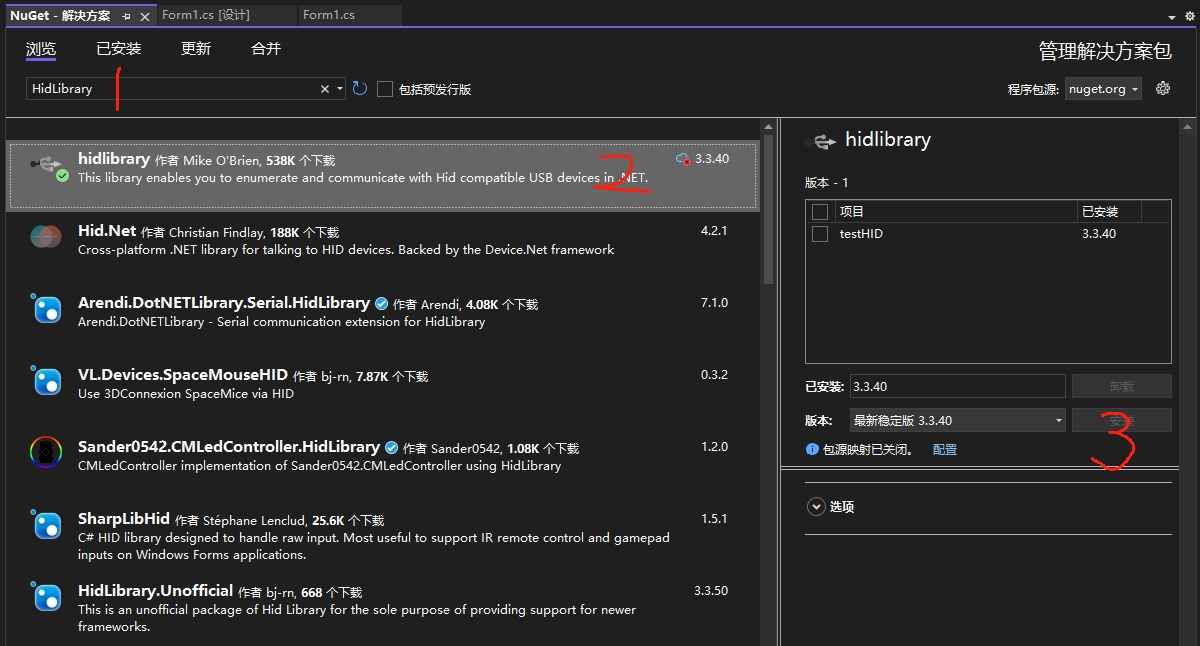The image size is (1200, 646).
Task: Select the SharpLibHid package row
Action: pos(383,535)
